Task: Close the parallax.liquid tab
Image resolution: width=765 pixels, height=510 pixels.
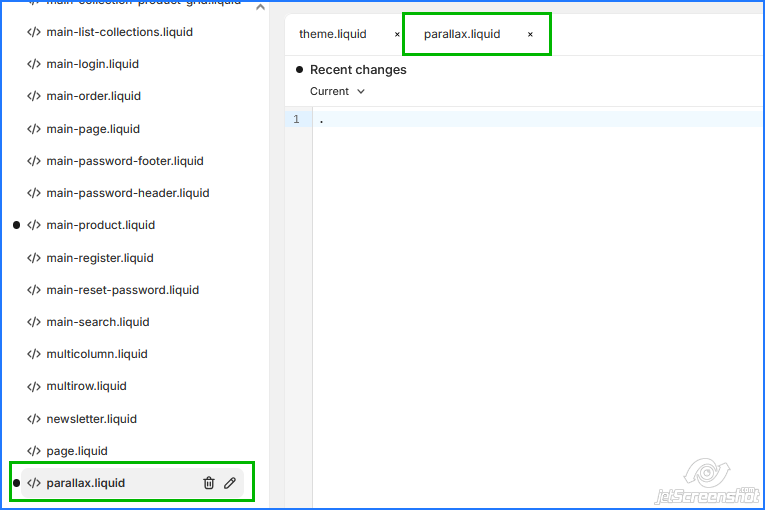Action: pyautogui.click(x=530, y=34)
